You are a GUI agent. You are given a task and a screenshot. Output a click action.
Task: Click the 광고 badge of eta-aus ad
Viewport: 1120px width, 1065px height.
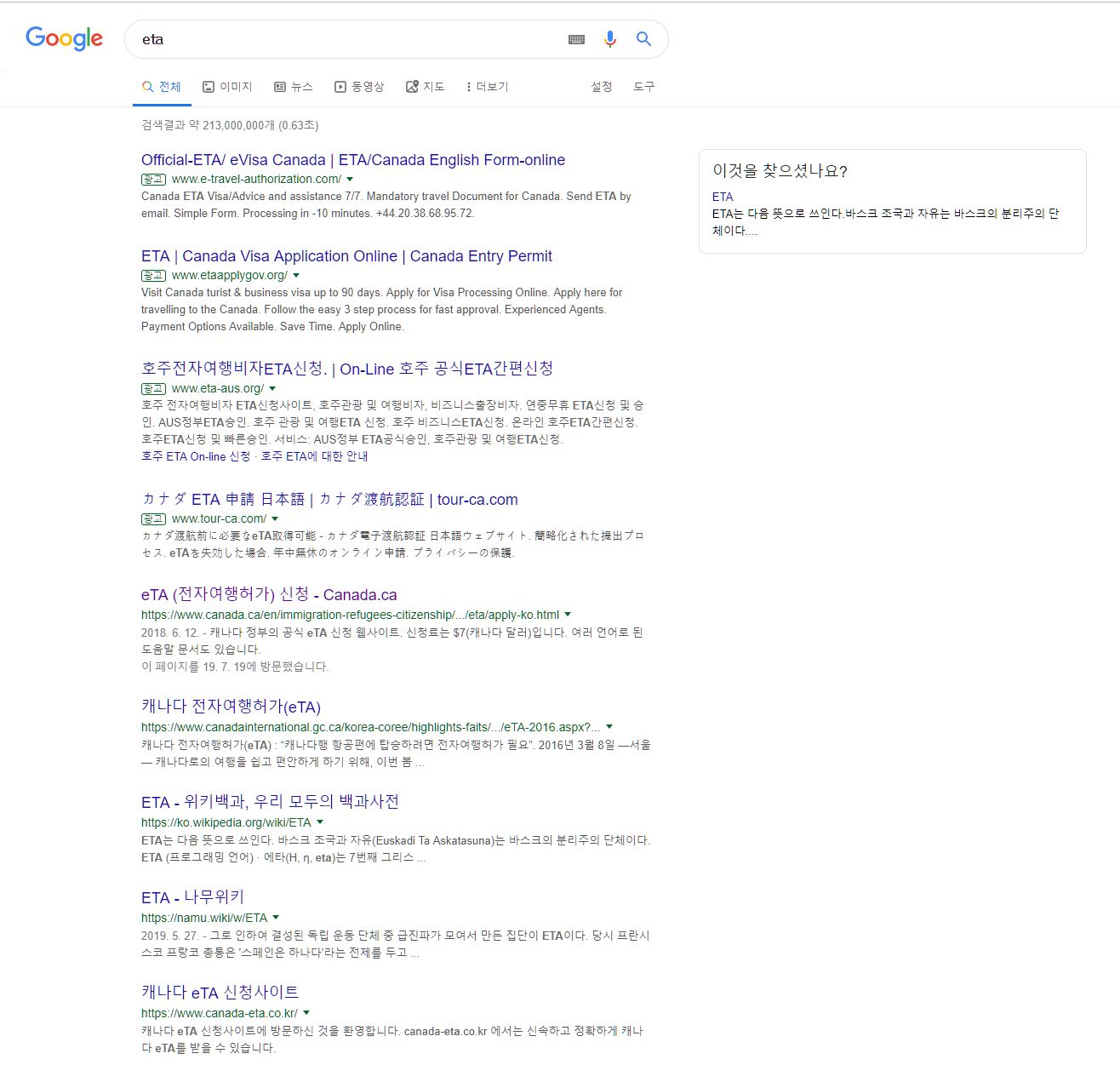(153, 389)
